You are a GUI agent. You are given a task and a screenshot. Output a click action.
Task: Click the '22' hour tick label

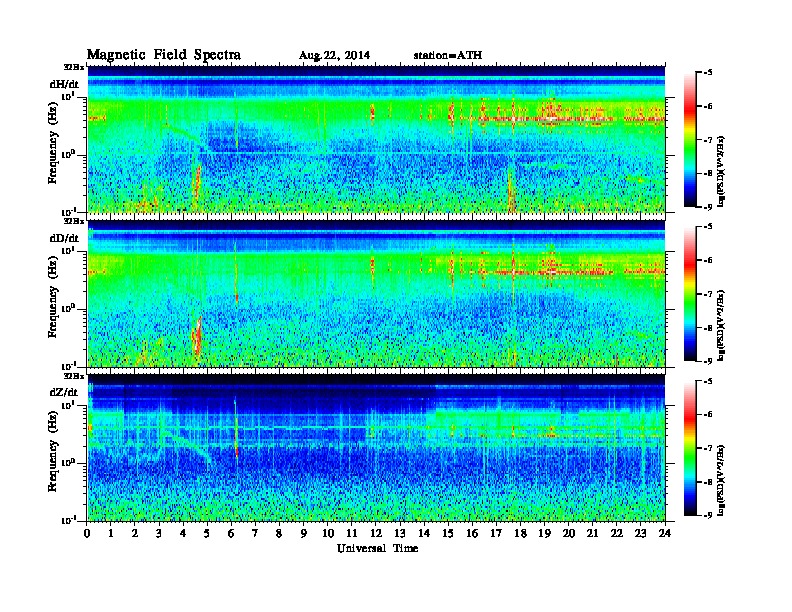(617, 533)
